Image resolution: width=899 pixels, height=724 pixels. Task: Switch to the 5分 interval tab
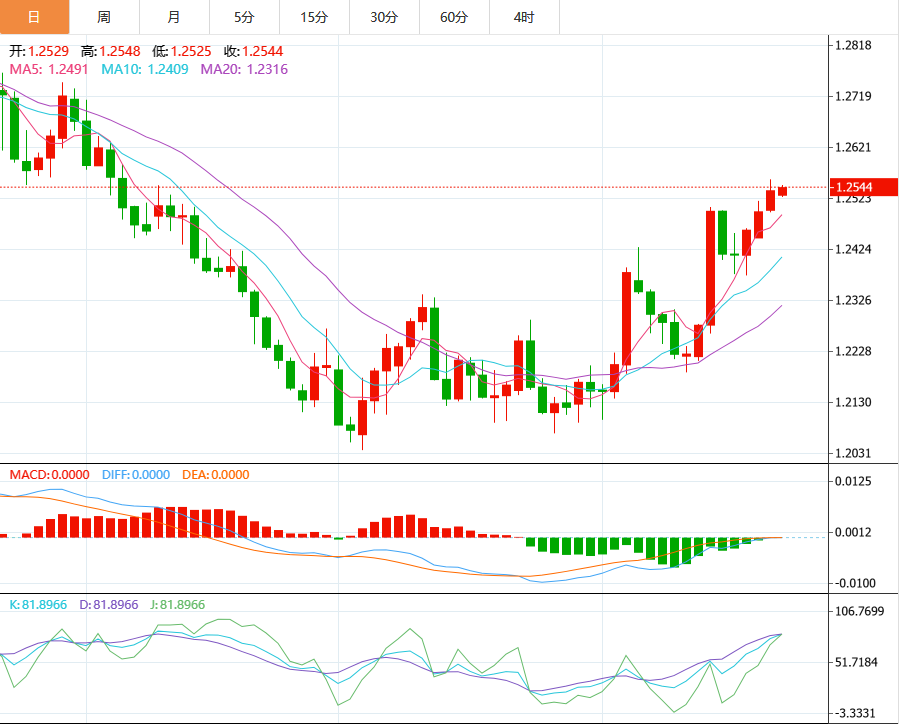click(x=244, y=17)
